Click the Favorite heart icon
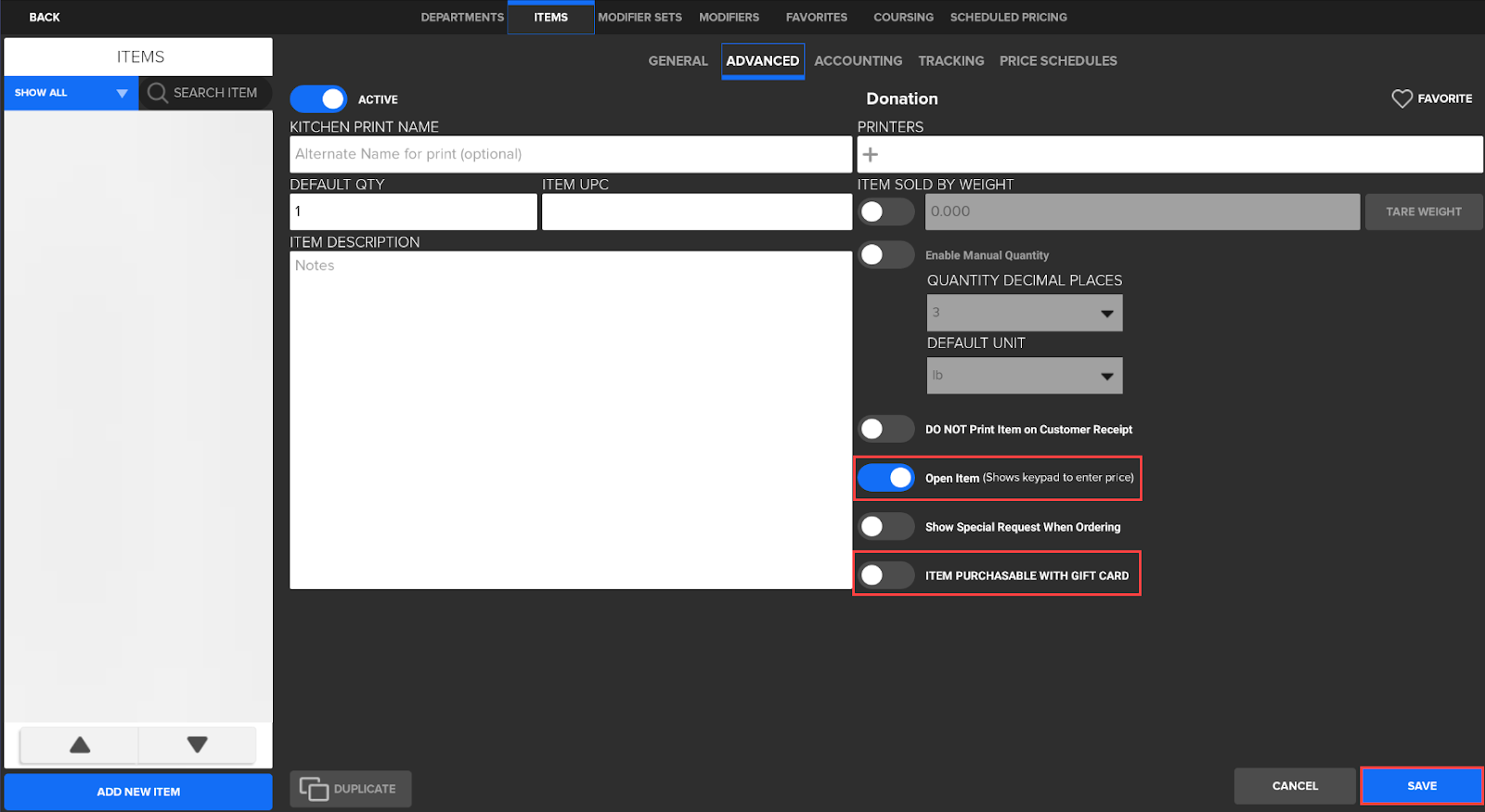 pos(1401,98)
